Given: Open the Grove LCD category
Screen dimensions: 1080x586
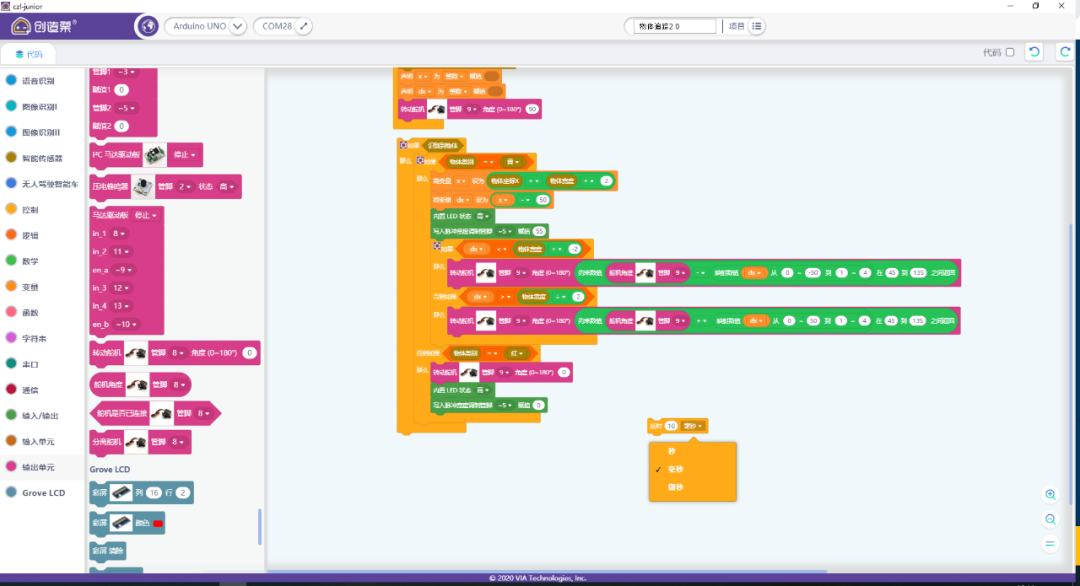Looking at the screenshot, I should pyautogui.click(x=43, y=493).
